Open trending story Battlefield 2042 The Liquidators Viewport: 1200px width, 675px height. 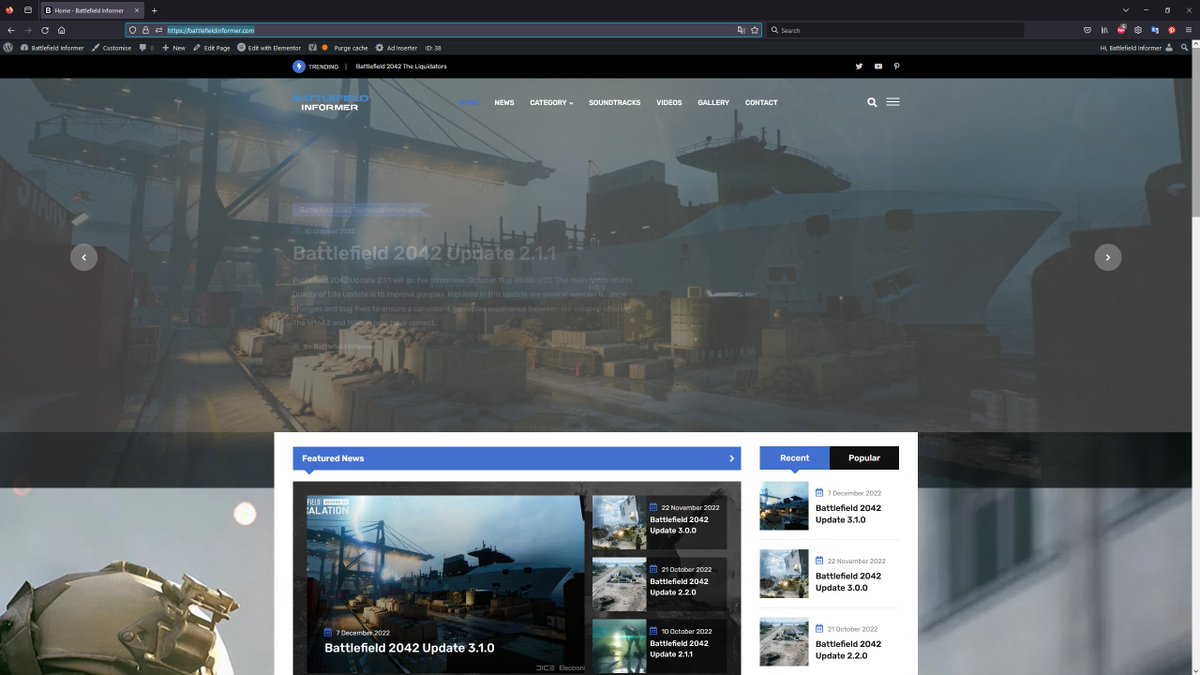[x=401, y=66]
